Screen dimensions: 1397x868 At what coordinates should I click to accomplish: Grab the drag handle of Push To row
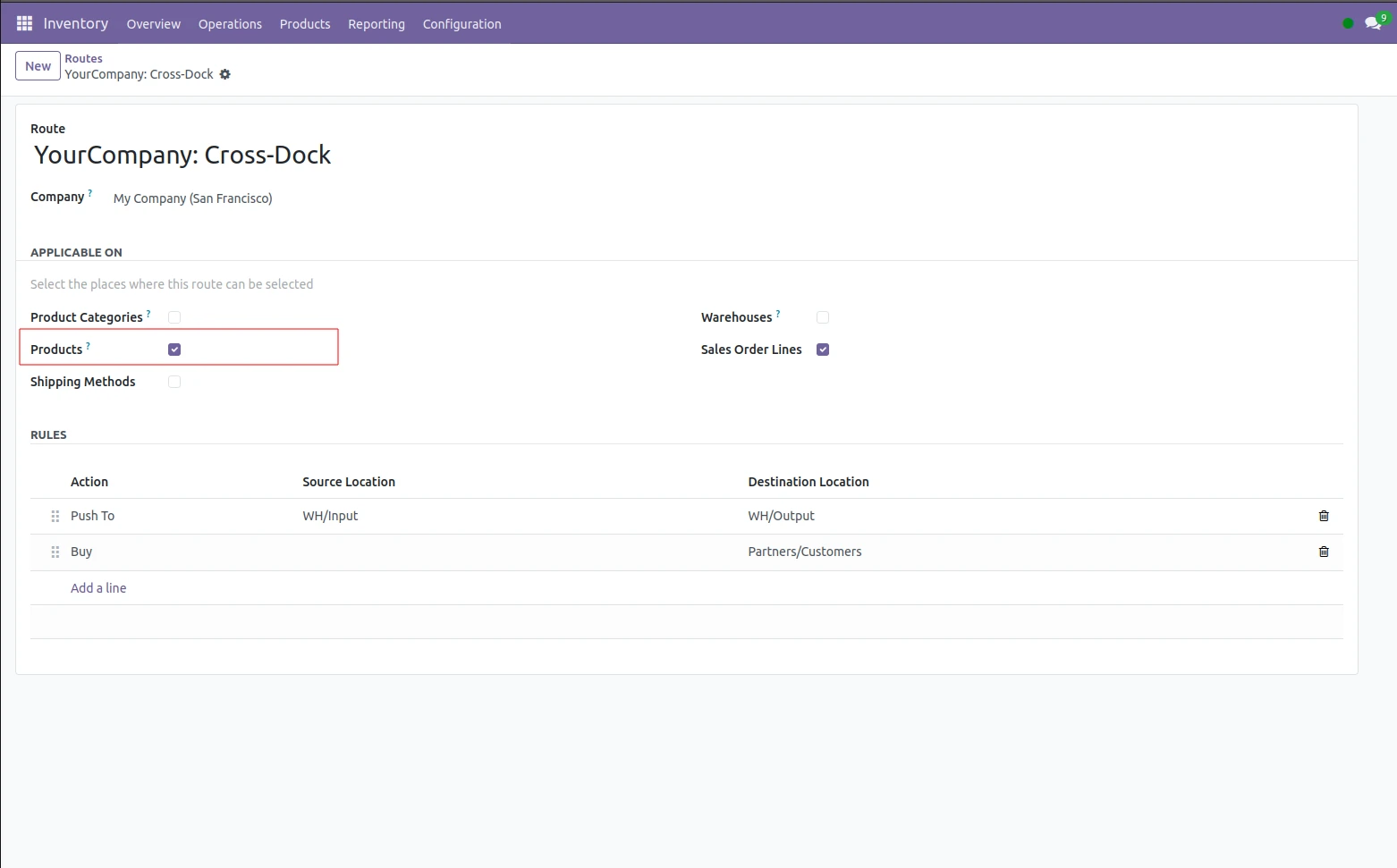[55, 516]
